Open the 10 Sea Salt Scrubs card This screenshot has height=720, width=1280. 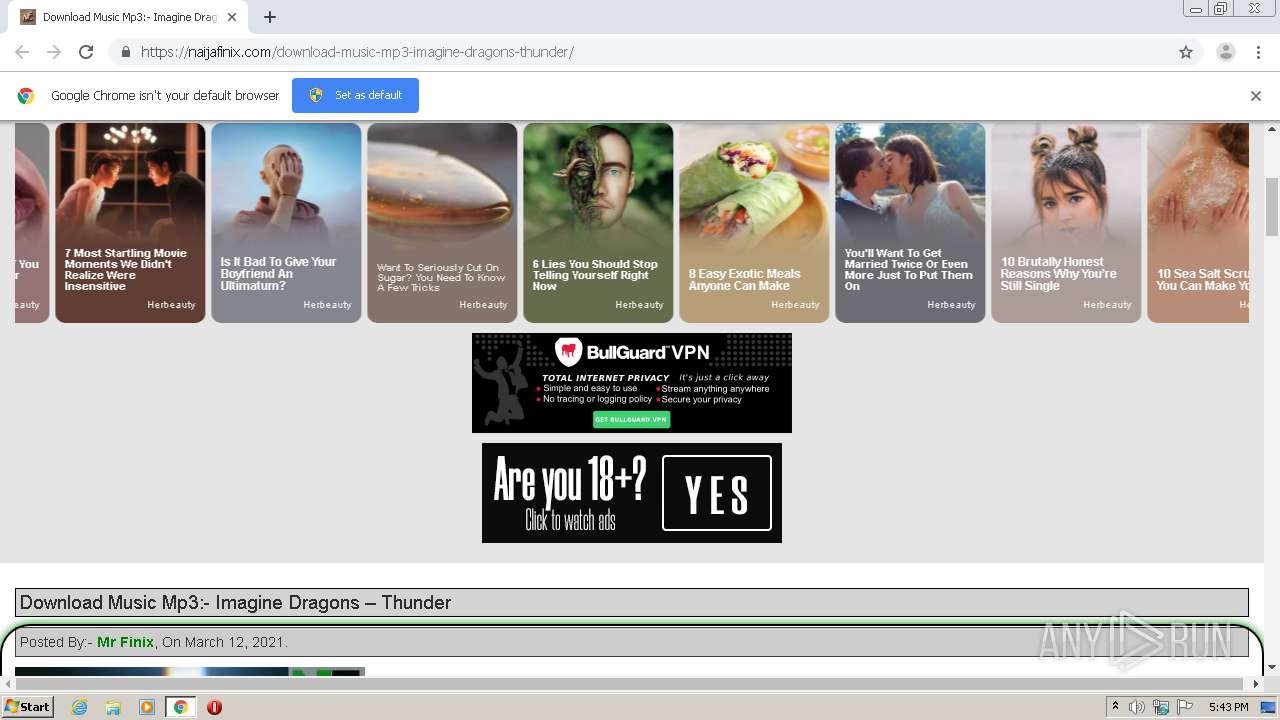[x=1198, y=222]
